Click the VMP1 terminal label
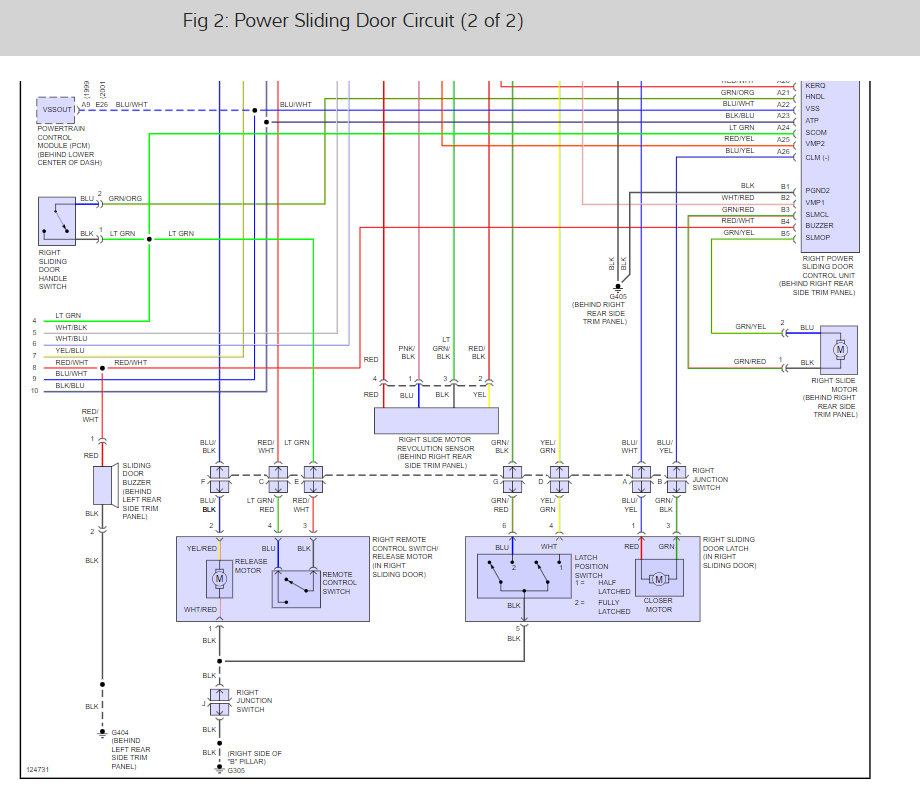This screenshot has width=920, height=798. point(814,202)
